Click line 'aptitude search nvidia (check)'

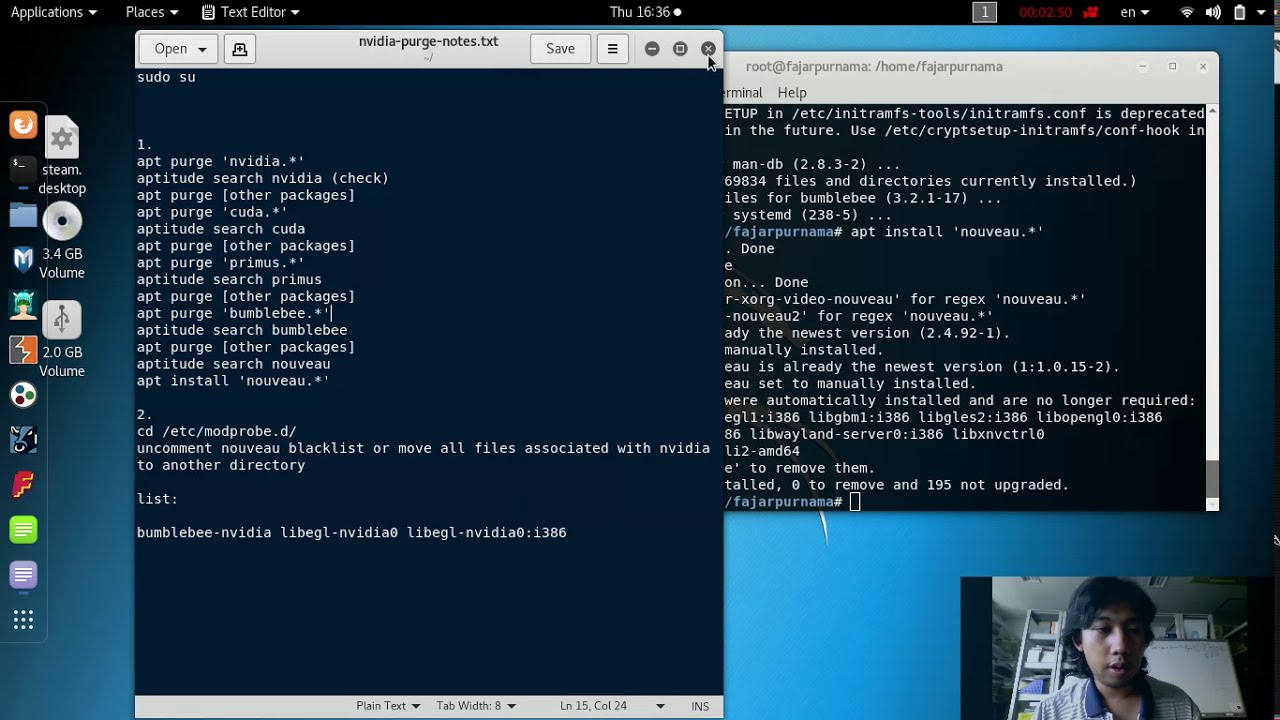(262, 179)
